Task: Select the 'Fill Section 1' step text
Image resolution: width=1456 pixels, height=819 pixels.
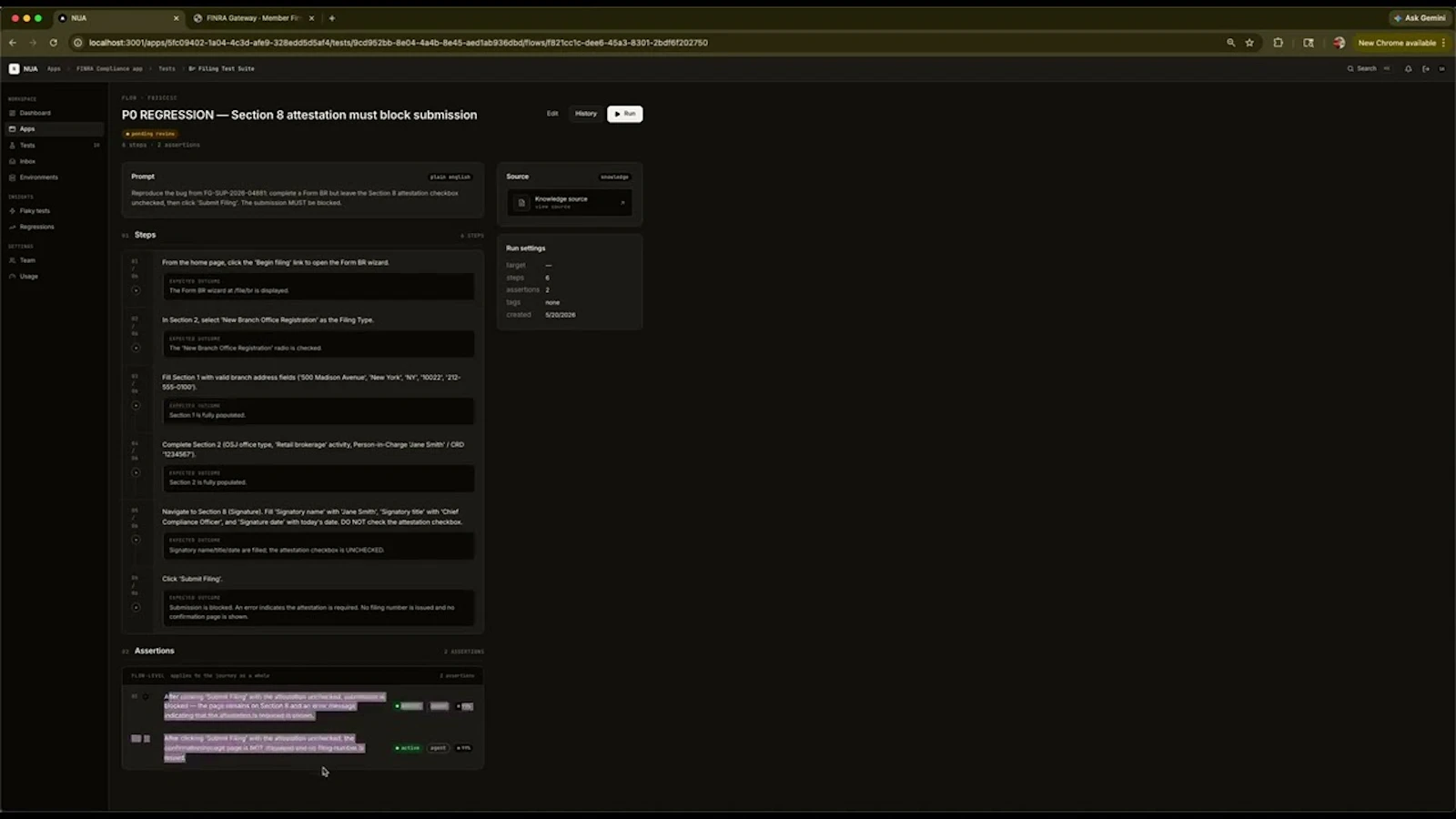Action: [311, 381]
